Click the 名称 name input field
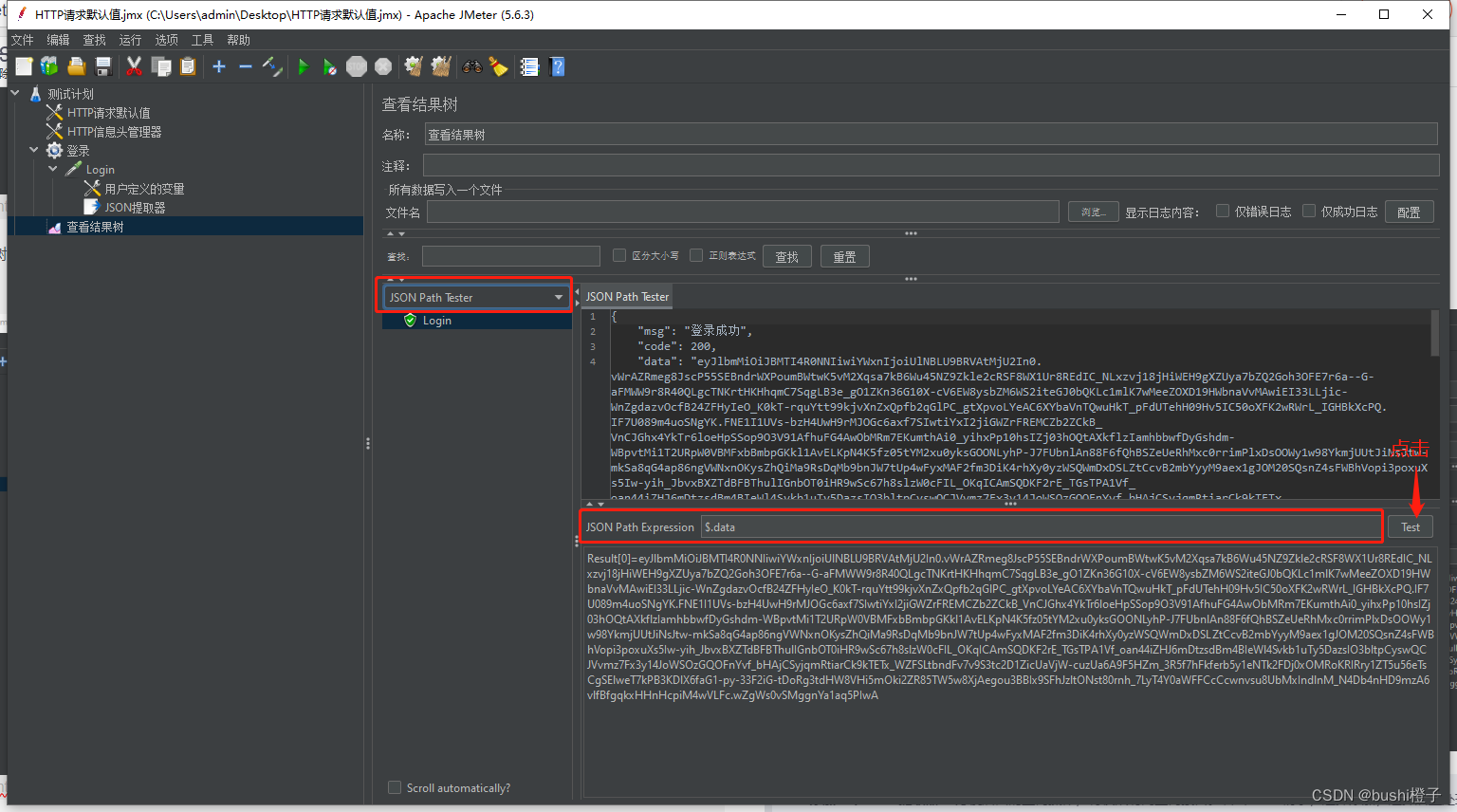1457x812 pixels. [931, 135]
